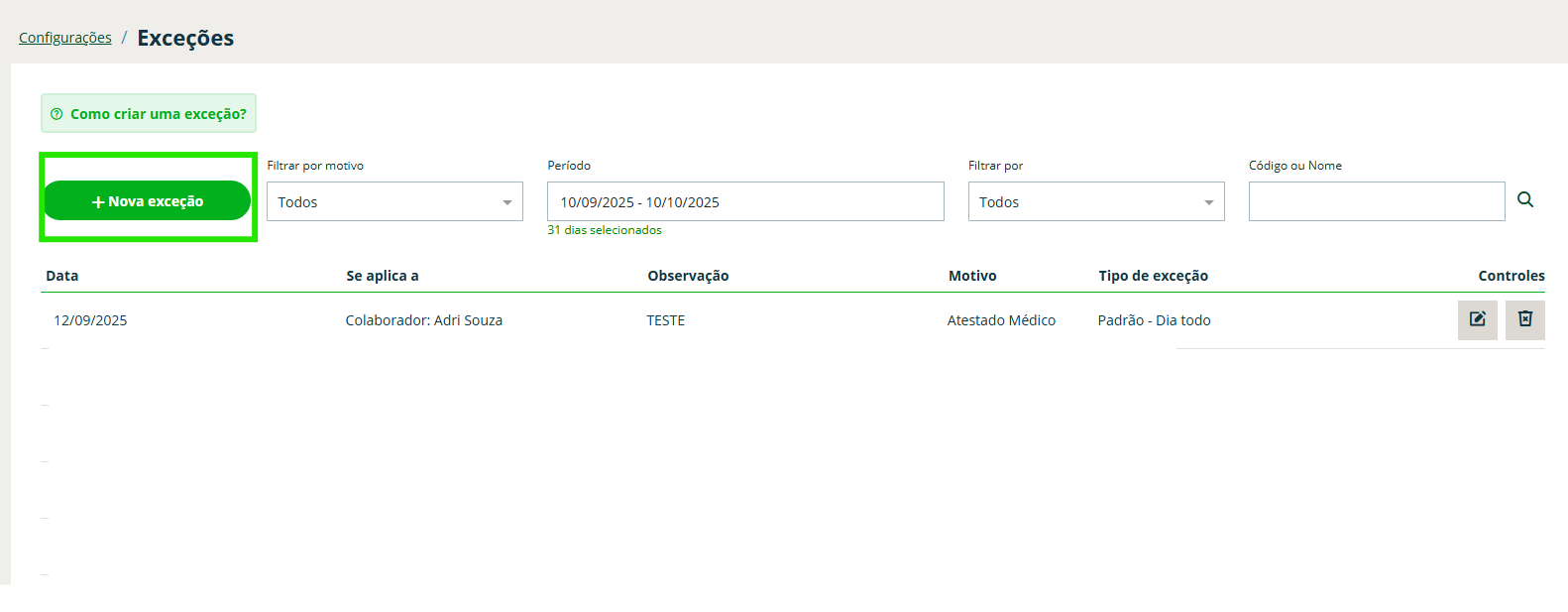The width and height of the screenshot is (1568, 612).
Task: Open the Como criar uma exceção? guide
Action: click(158, 114)
